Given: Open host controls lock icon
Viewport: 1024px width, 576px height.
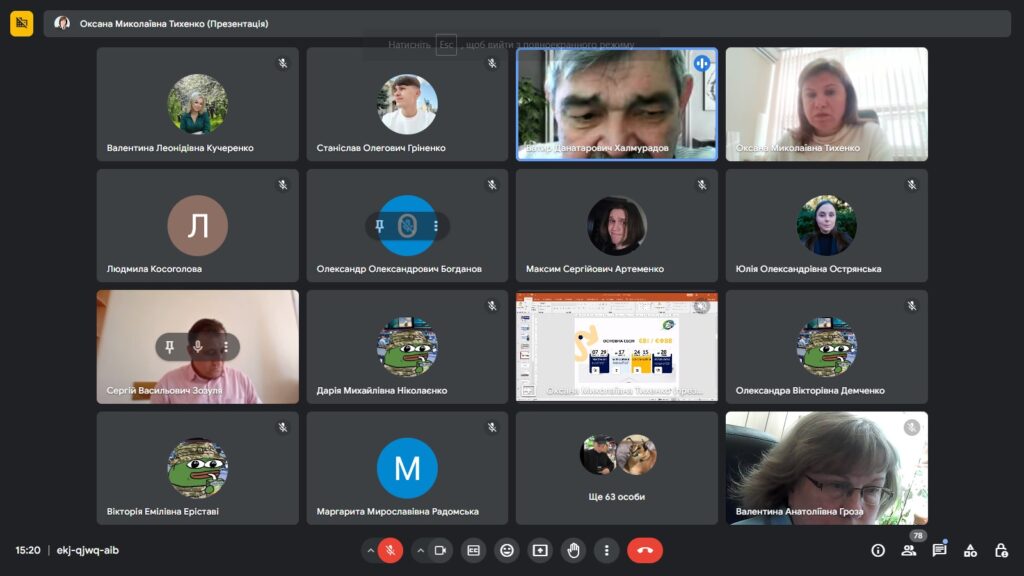Looking at the screenshot, I should (x=1001, y=550).
